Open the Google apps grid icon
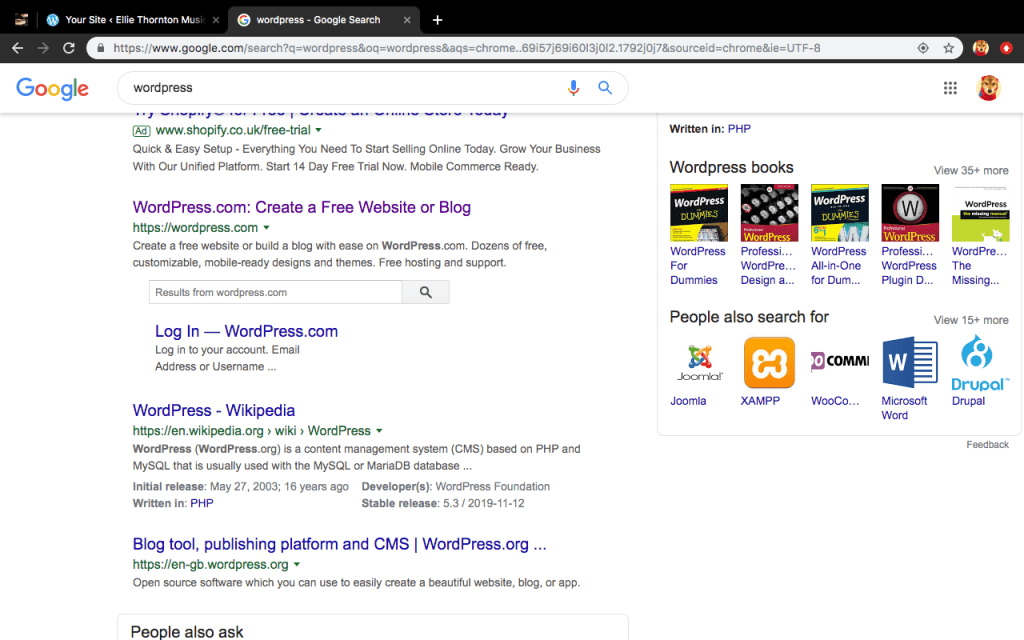 point(950,88)
